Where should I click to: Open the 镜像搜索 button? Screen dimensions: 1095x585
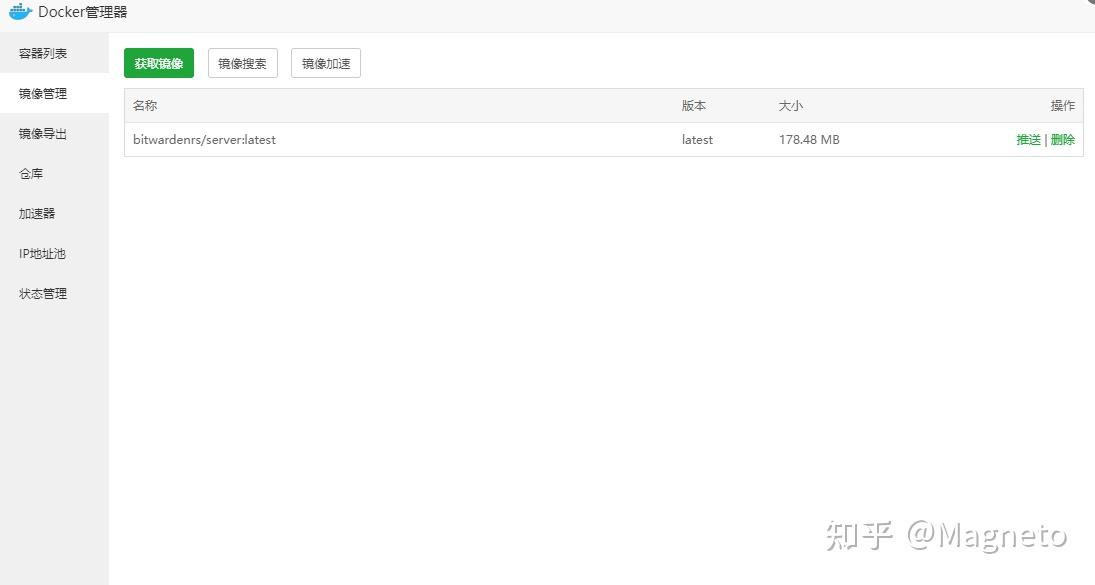coord(242,63)
